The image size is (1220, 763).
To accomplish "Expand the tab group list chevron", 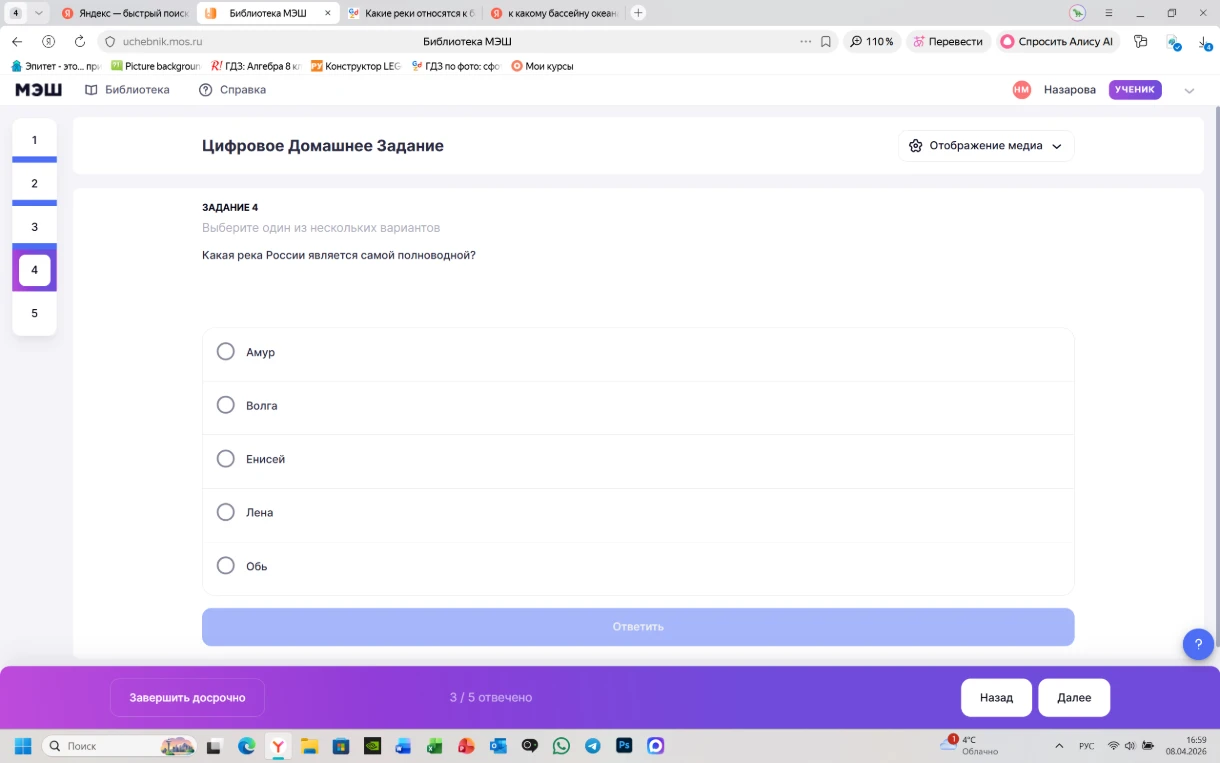I will tap(39, 13).
